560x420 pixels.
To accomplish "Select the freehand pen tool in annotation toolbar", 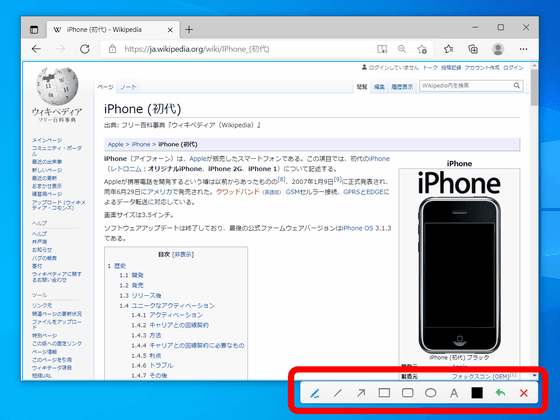I will click(314, 393).
